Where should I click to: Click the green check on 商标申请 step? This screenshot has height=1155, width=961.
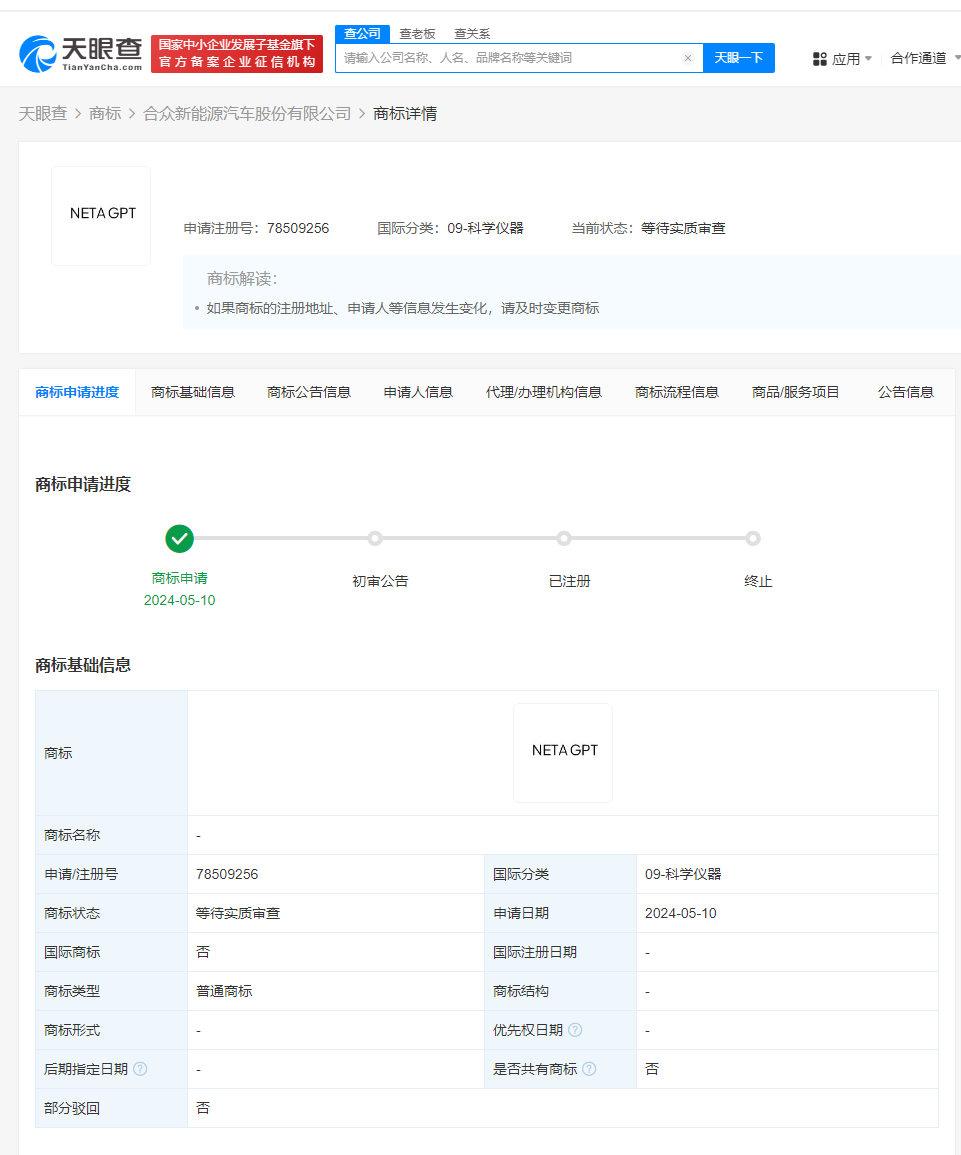[179, 538]
